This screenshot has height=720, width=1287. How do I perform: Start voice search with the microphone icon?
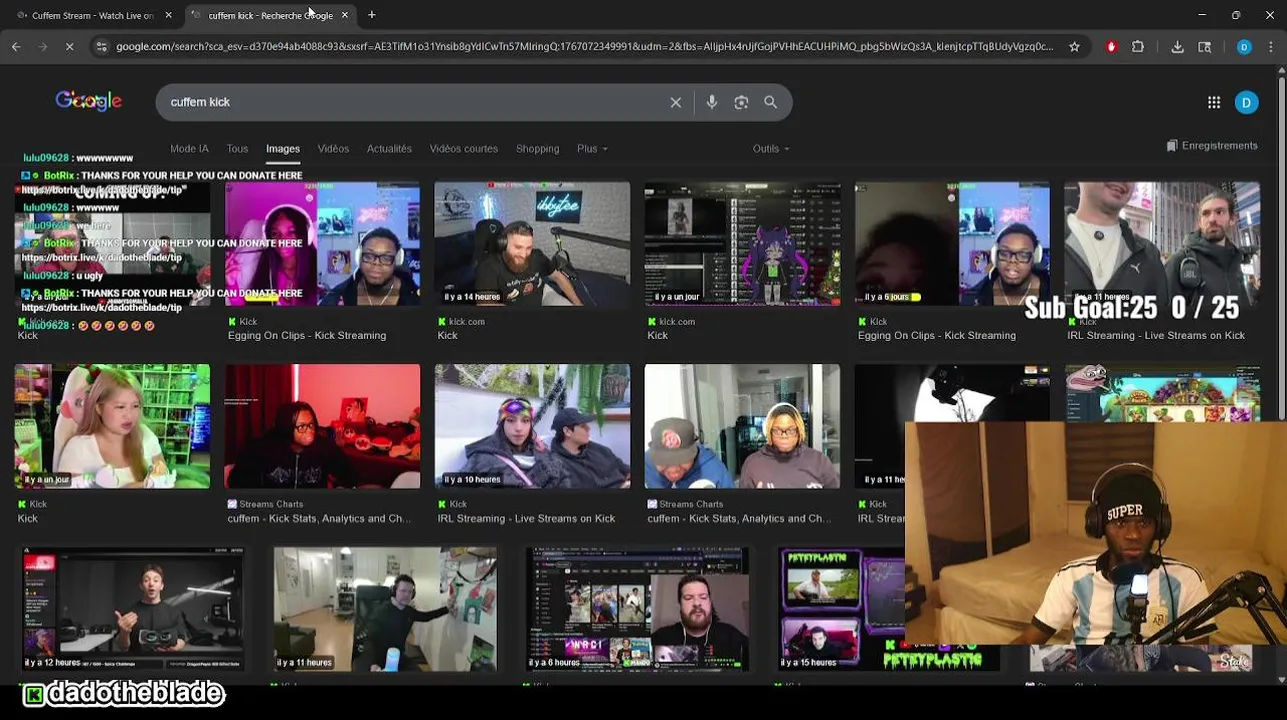(x=712, y=102)
